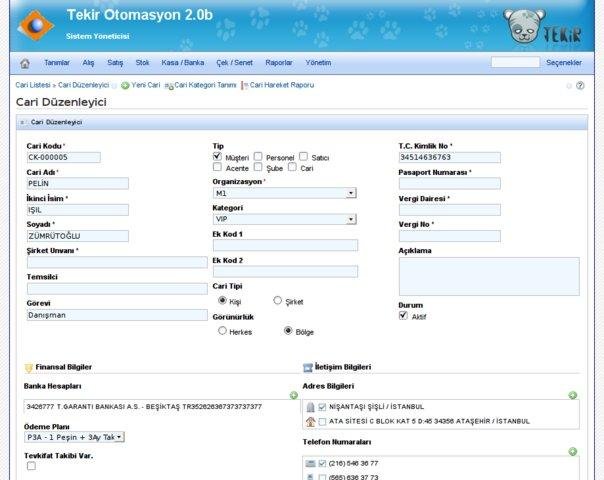Open Cari Kategori Tanımı link
Viewport: 604px width, 480px height.
[205, 85]
